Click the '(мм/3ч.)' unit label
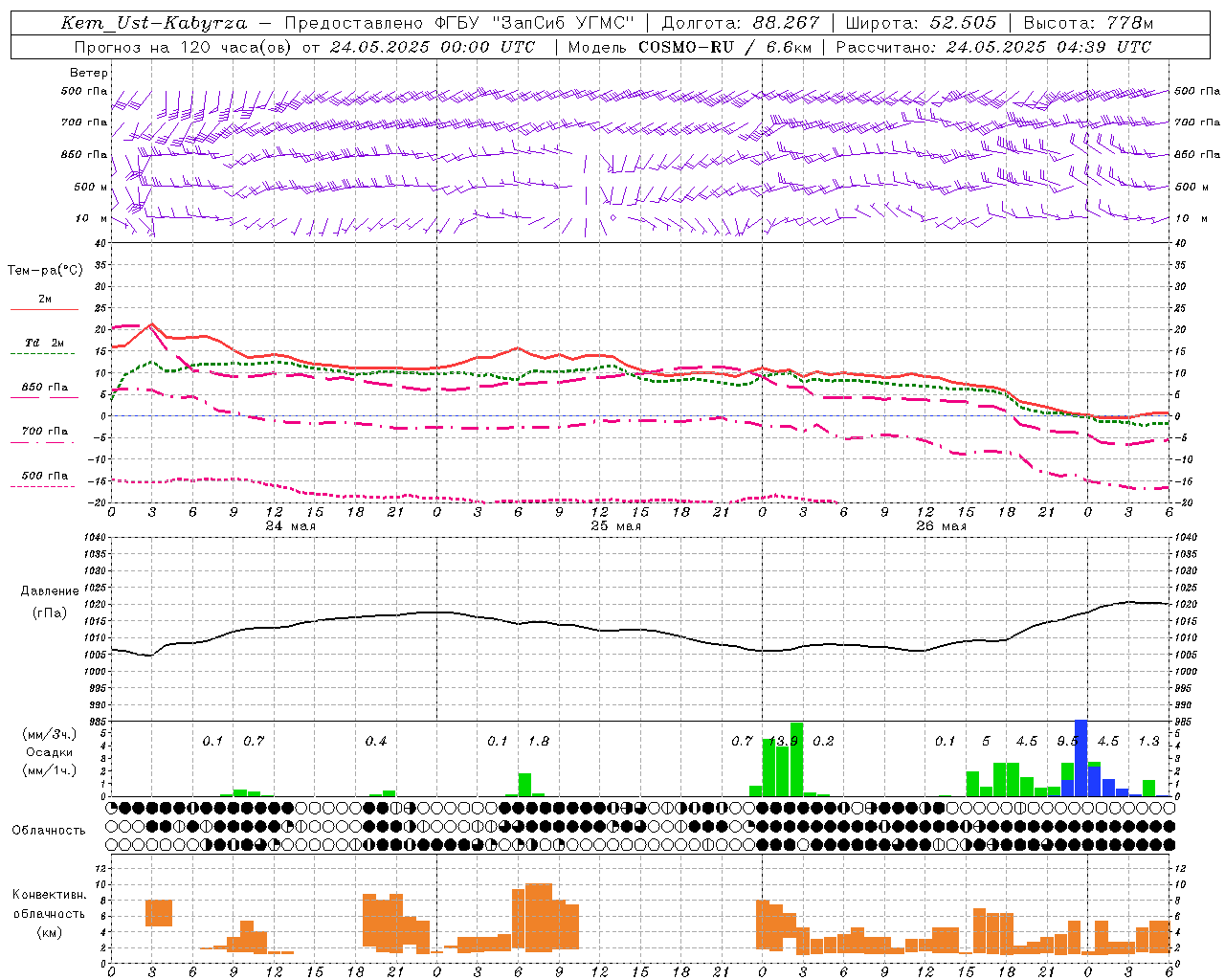The image size is (1225, 980). click(x=50, y=734)
